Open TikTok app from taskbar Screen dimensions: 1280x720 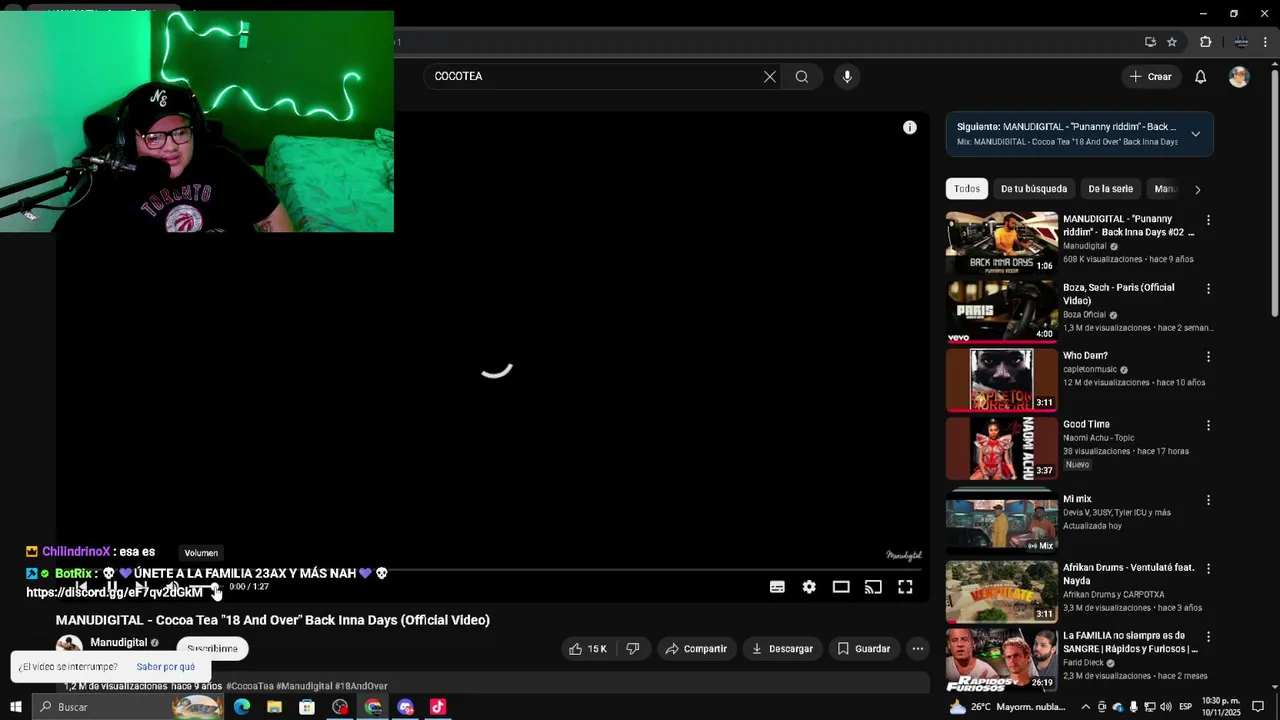pos(438,707)
